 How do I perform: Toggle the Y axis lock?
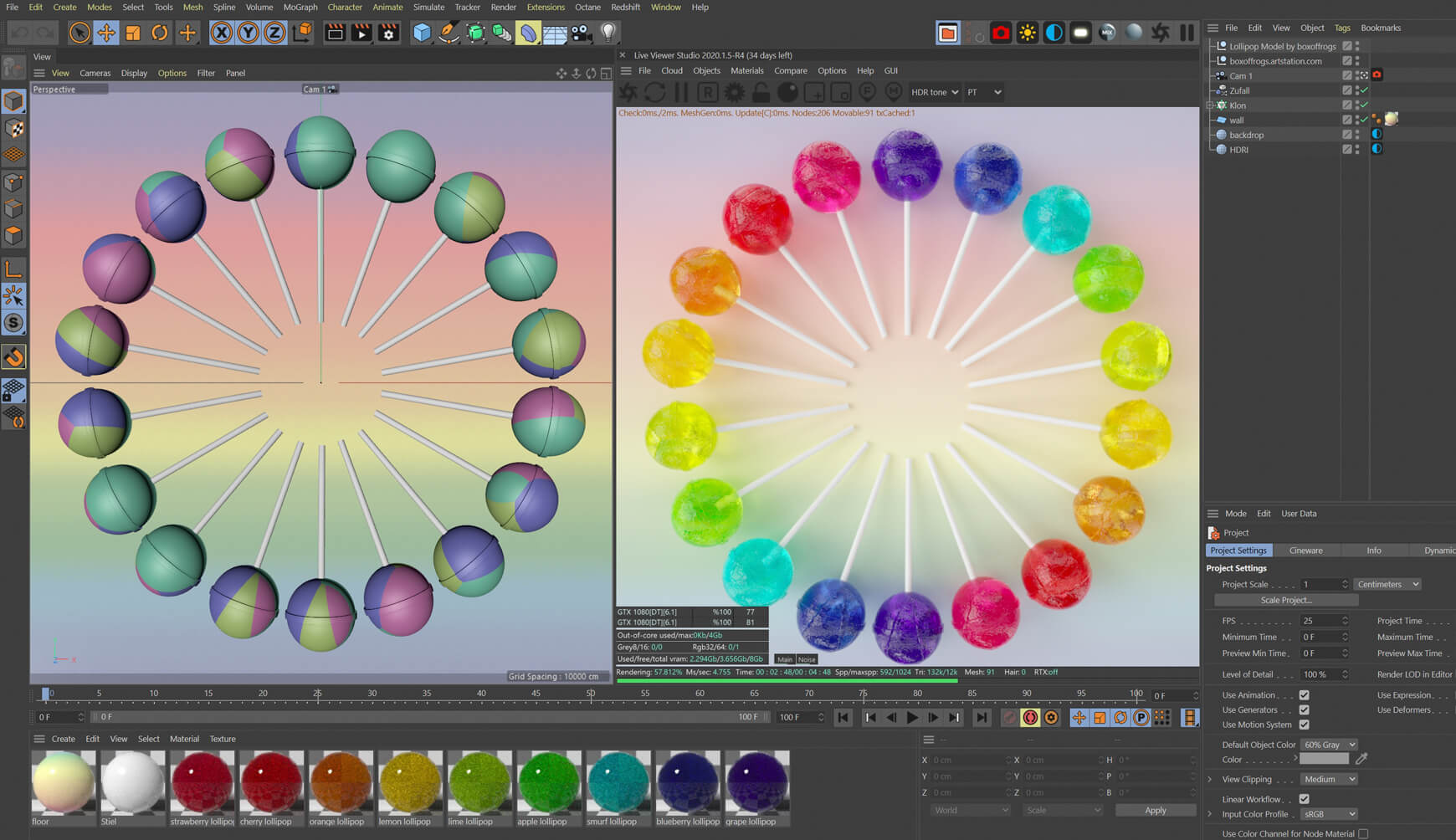[248, 33]
